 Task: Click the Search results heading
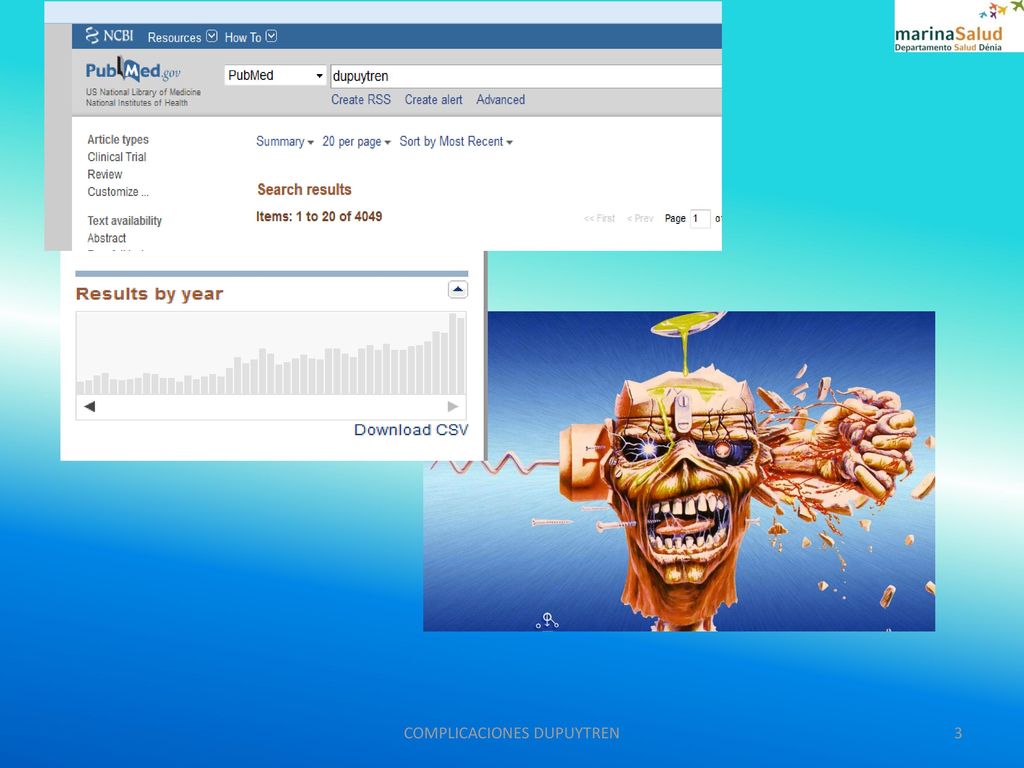pos(304,189)
